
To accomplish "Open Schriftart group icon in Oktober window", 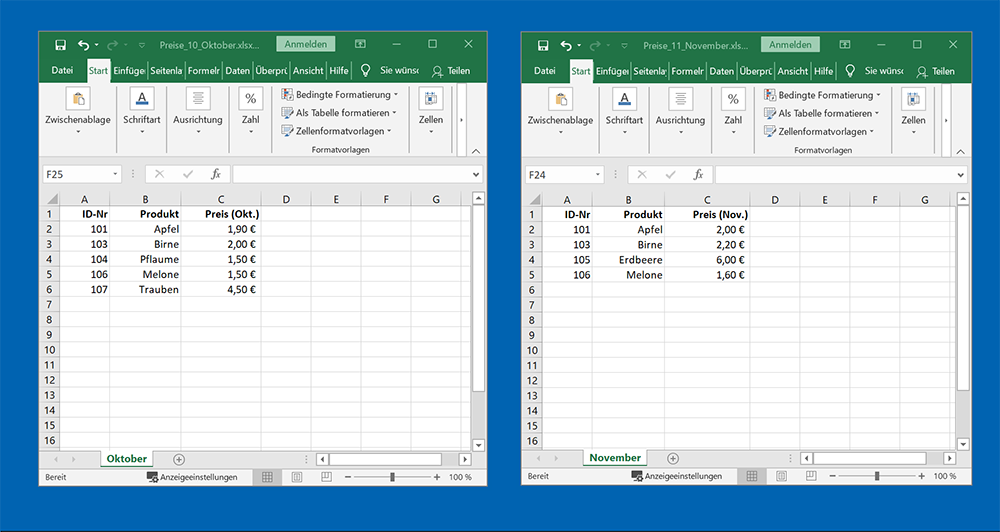I will coord(142,98).
